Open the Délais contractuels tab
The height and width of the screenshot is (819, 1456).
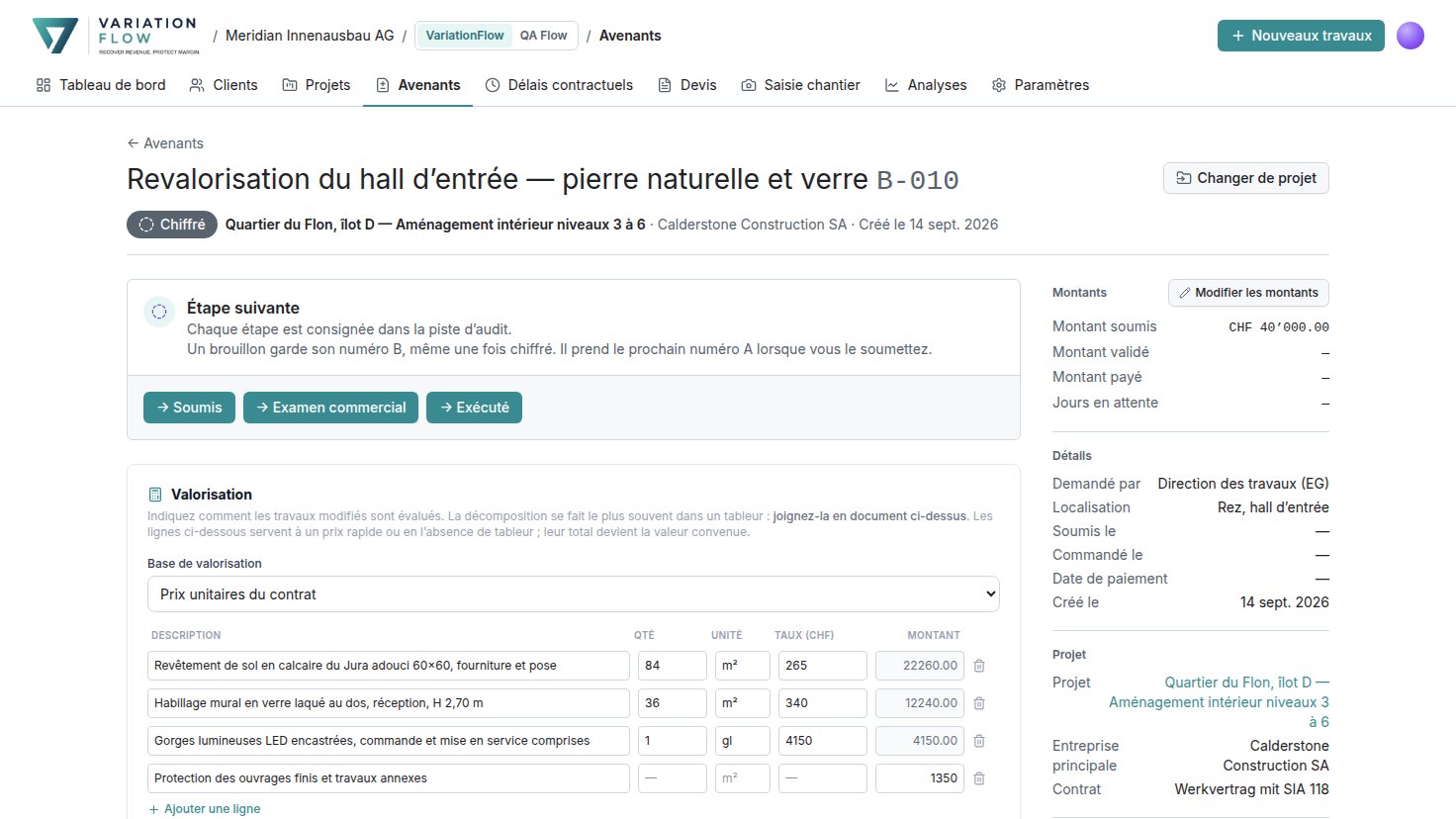click(559, 85)
